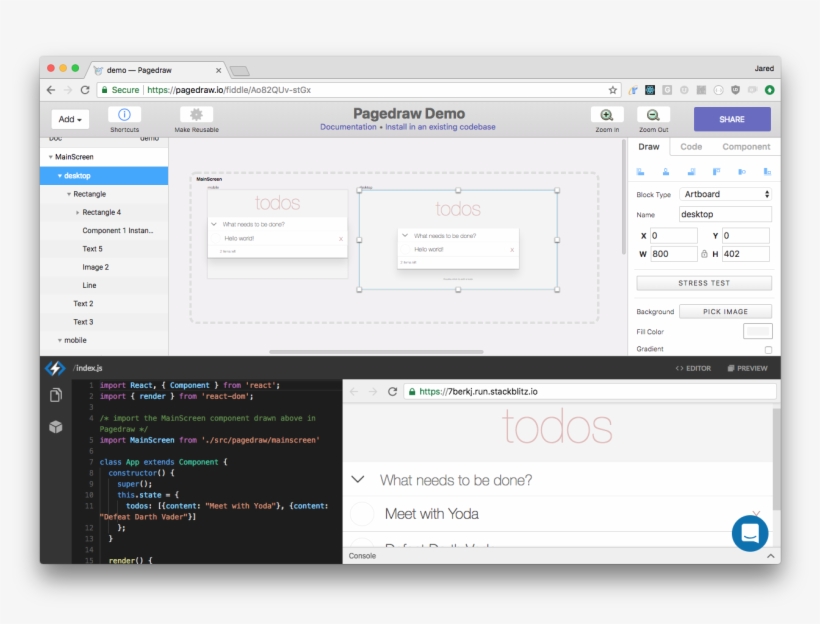Click the Zoom Out magnifier icon
Image resolution: width=820 pixels, height=624 pixels.
coord(653,115)
